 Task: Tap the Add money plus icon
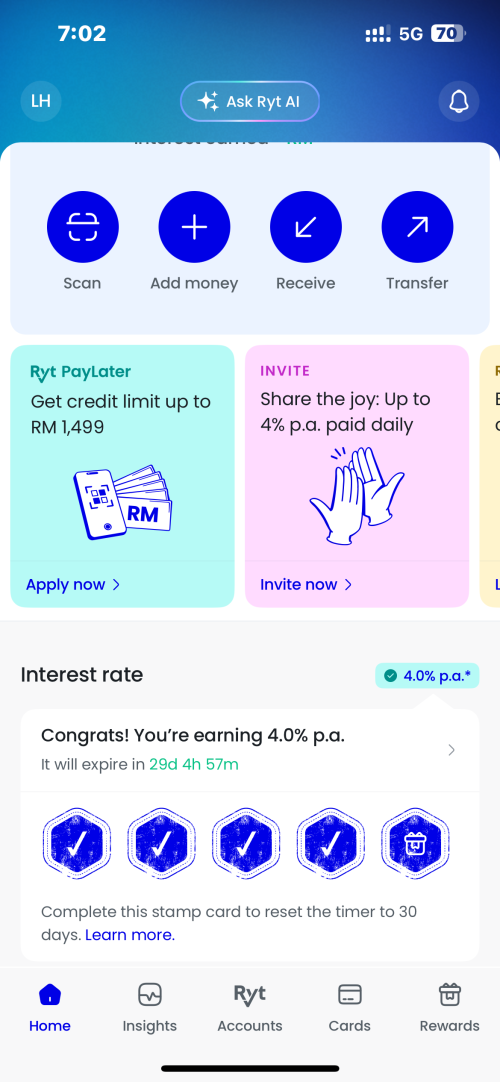coord(194,227)
